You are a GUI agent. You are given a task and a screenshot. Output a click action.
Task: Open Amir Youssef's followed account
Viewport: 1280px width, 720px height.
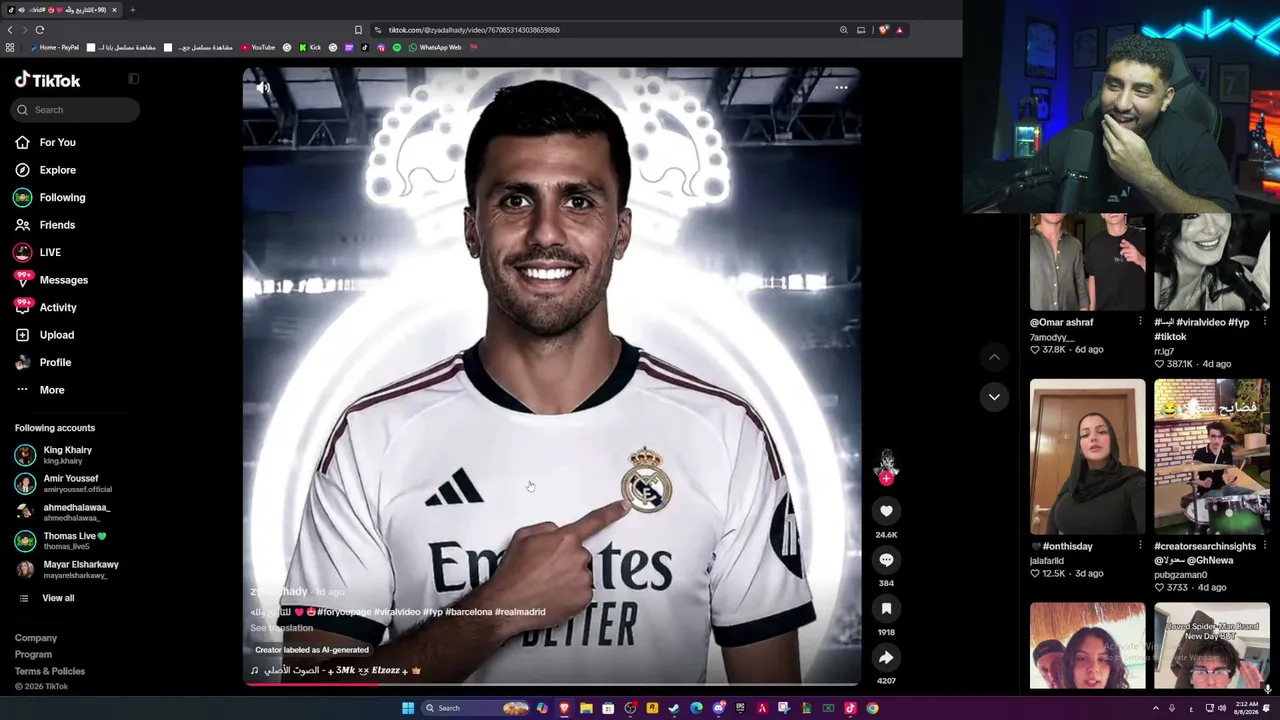pos(64,484)
